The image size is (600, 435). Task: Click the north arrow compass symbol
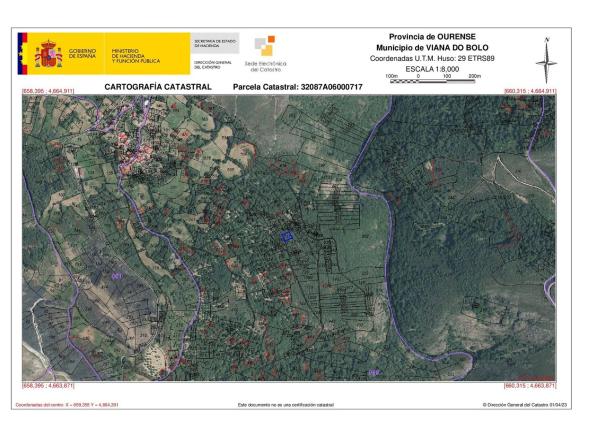click(x=546, y=62)
